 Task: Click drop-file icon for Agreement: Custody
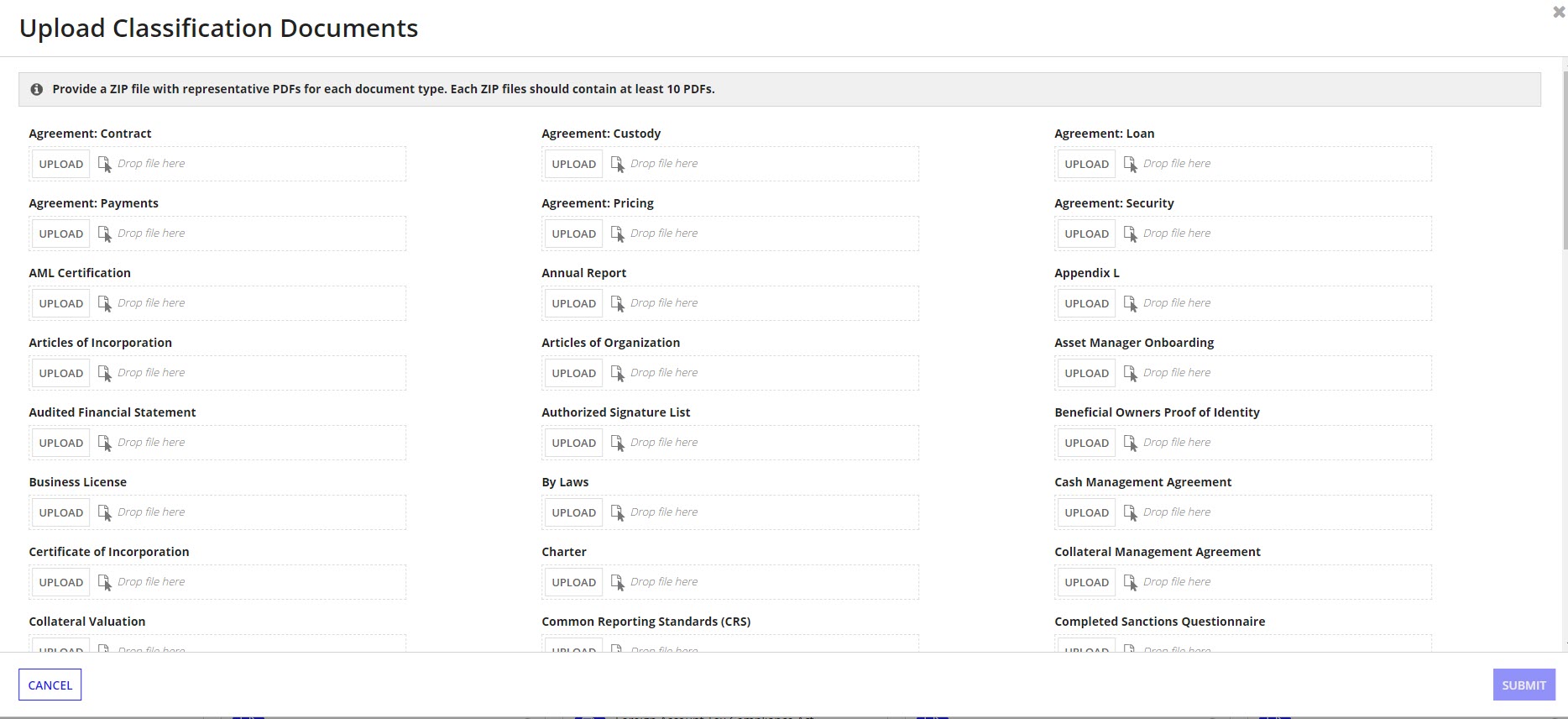pos(618,164)
